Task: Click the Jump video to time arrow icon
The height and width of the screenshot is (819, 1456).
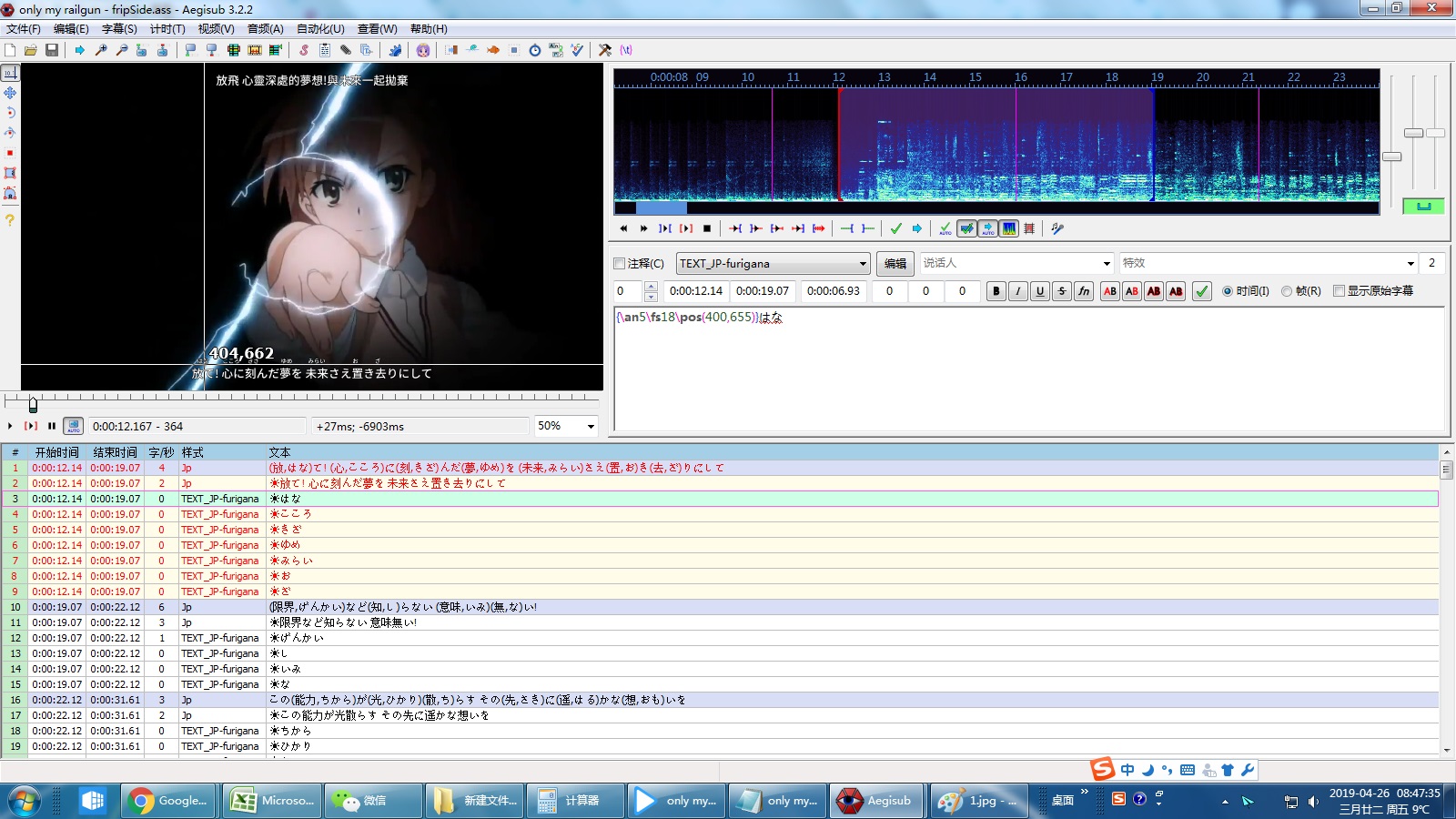Action: point(80,50)
